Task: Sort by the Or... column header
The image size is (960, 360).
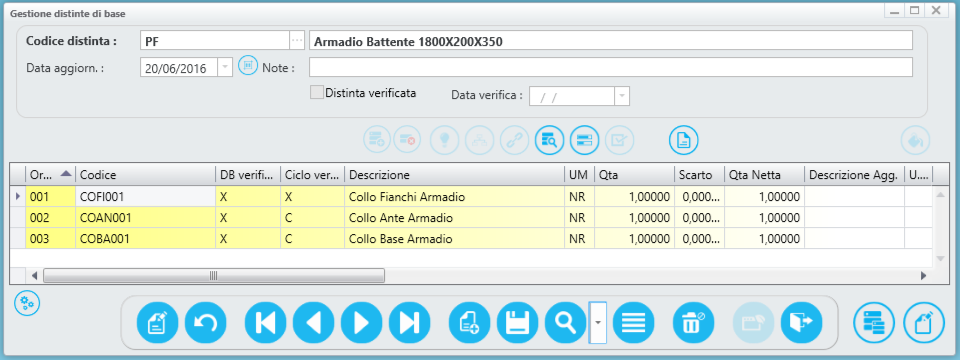Action: click(50, 174)
